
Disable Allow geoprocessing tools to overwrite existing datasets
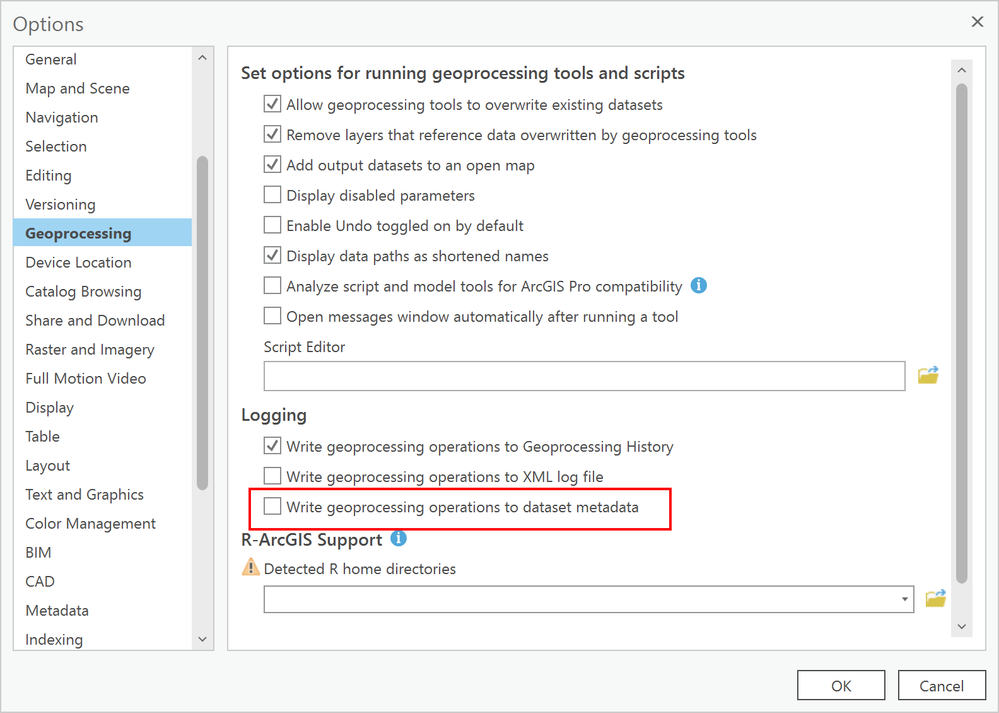(272, 104)
